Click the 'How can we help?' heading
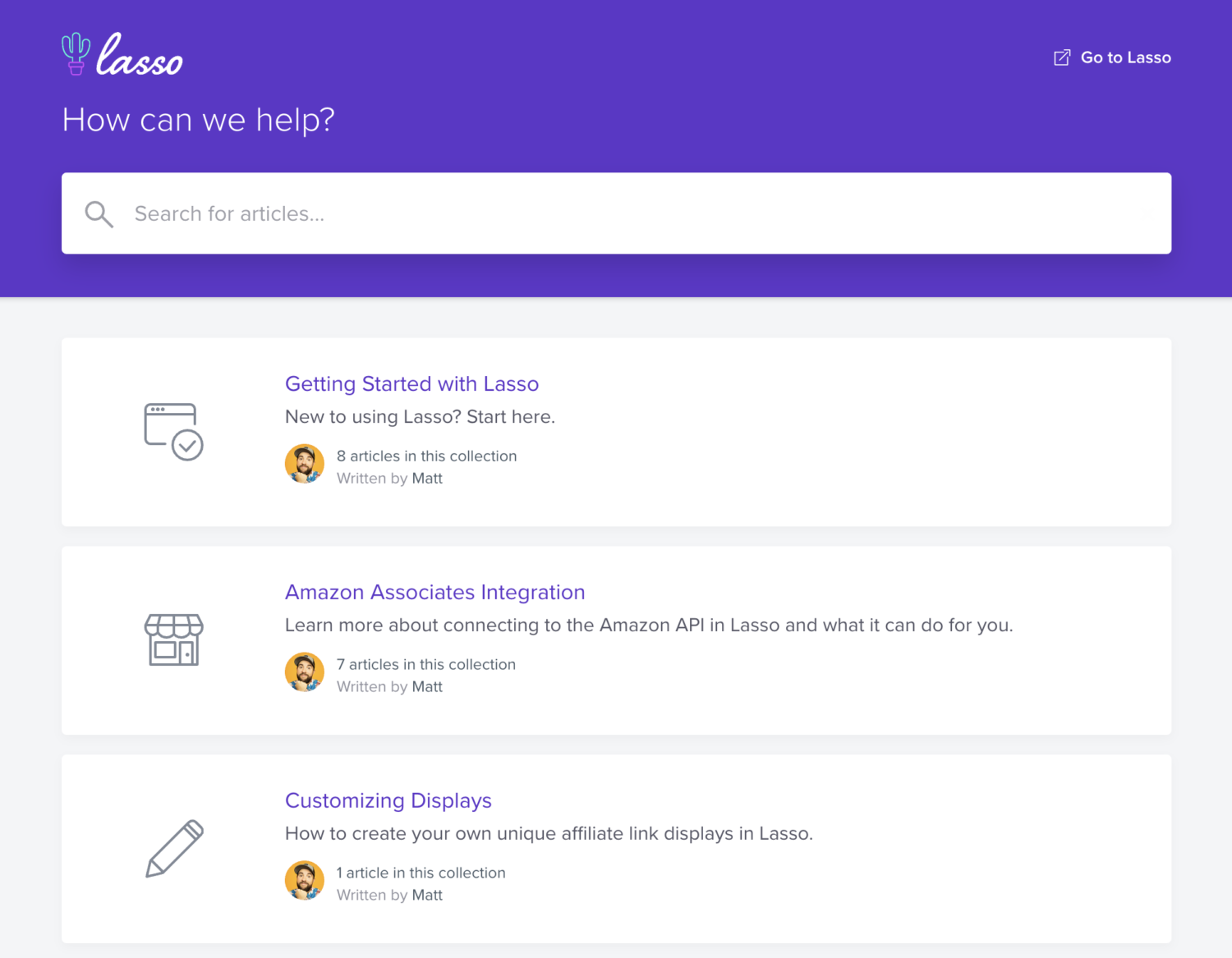Image resolution: width=1232 pixels, height=958 pixels. [x=198, y=120]
